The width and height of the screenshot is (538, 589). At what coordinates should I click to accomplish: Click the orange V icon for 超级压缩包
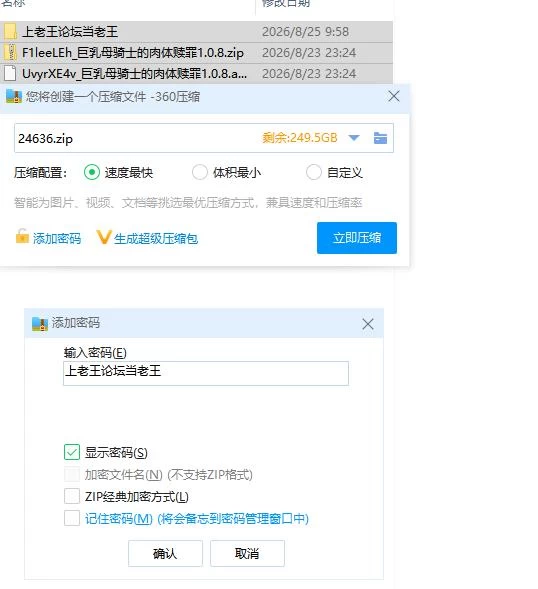click(103, 237)
